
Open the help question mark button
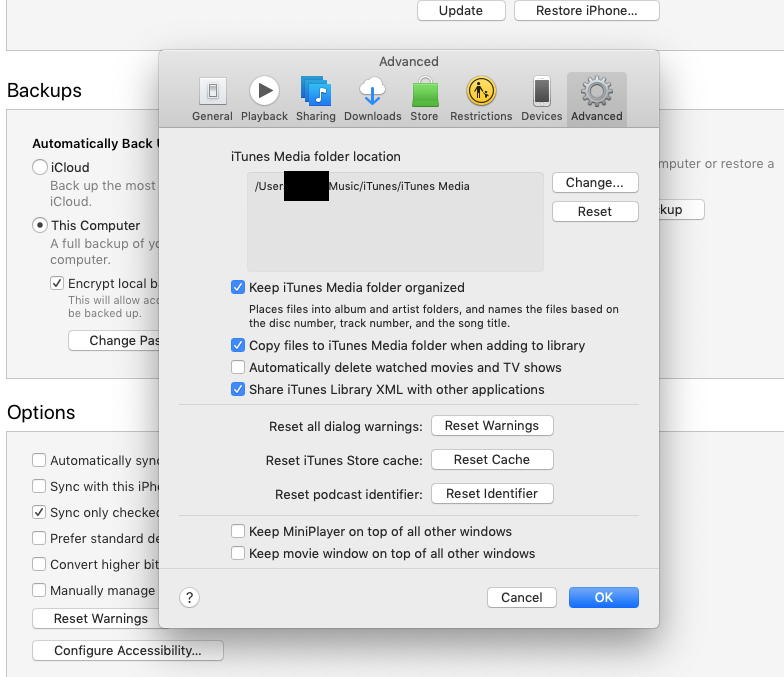coord(190,598)
